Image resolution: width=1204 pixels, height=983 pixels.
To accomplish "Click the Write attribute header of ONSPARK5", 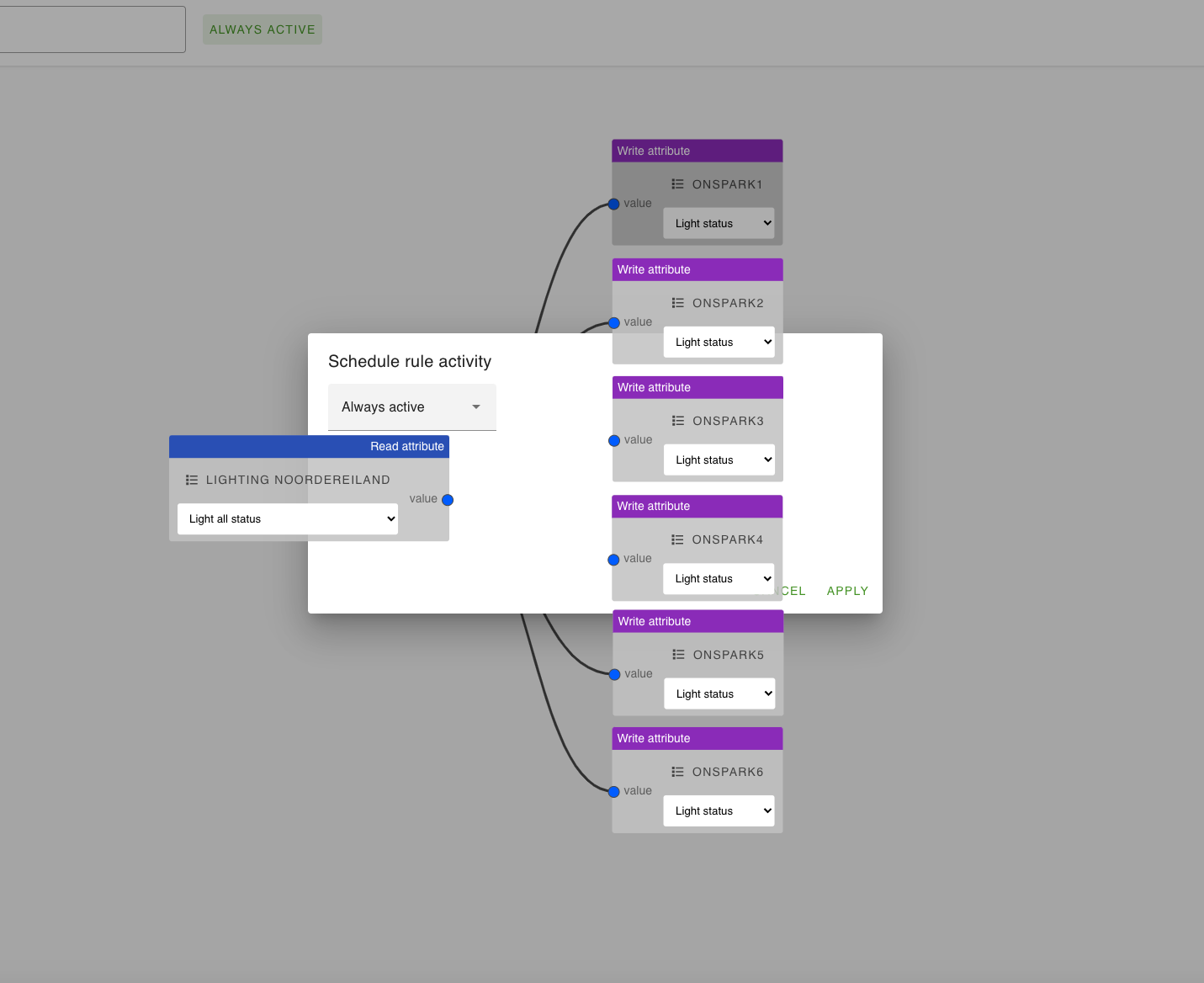I will pos(697,620).
